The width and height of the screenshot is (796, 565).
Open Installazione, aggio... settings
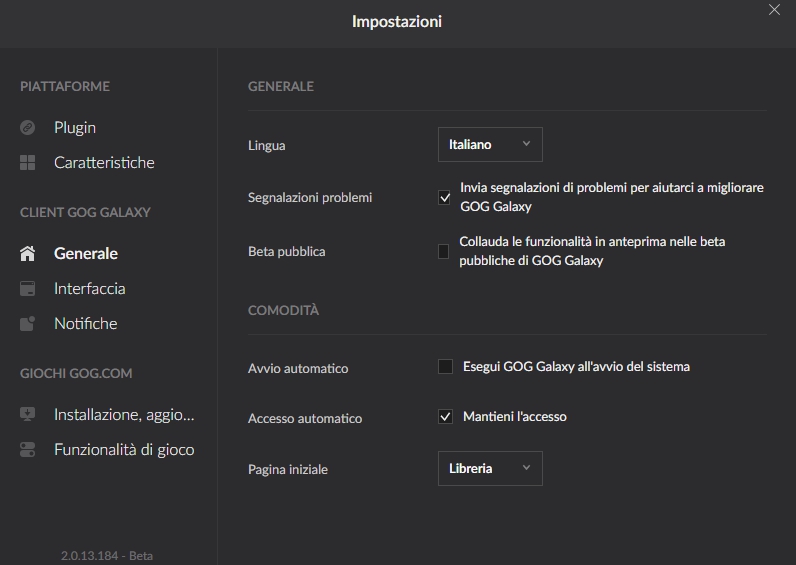[x=124, y=414]
